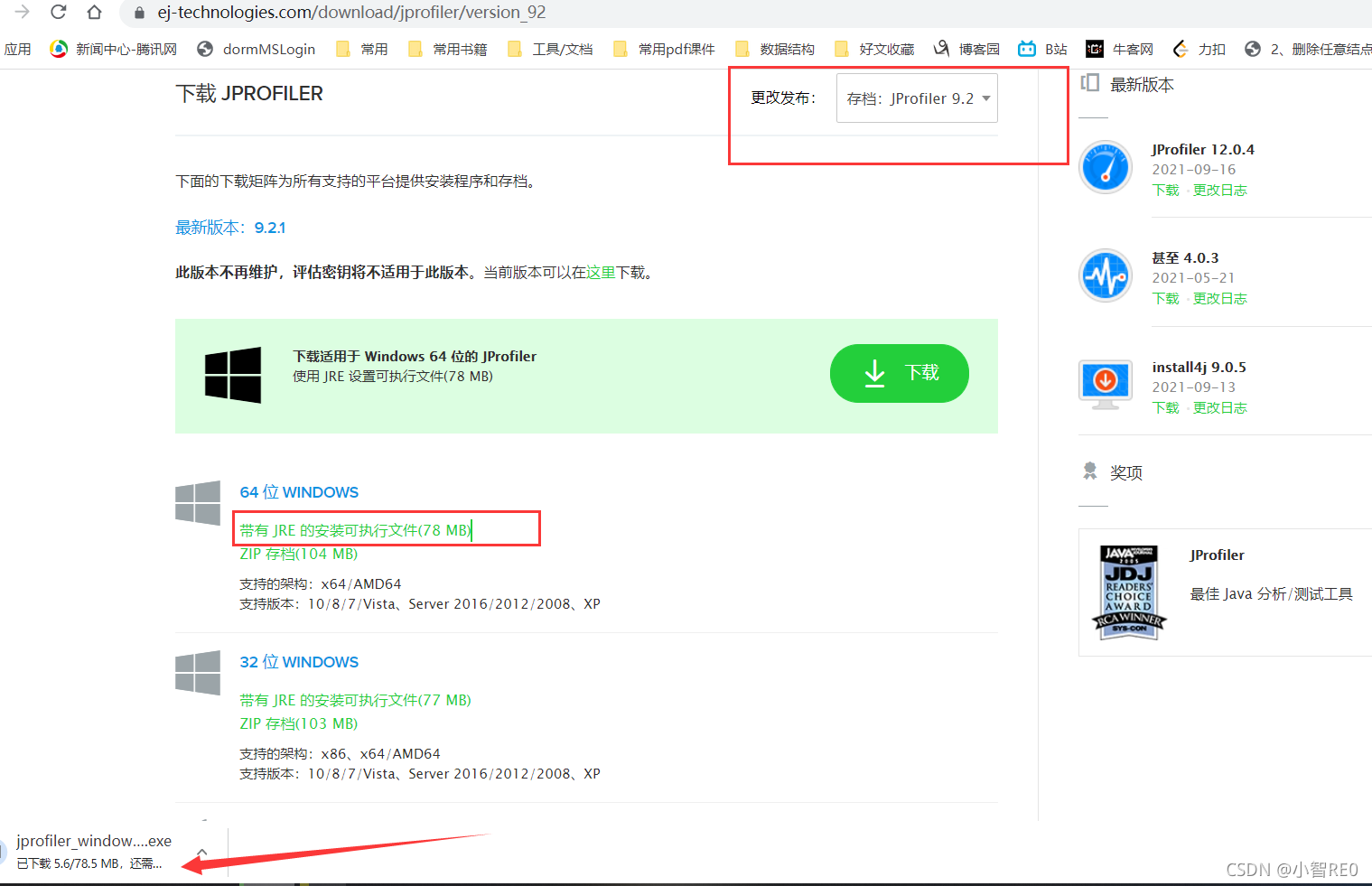Click 下载 under install4j 9.0.5
The height and width of the screenshot is (886, 1372).
(x=1166, y=407)
